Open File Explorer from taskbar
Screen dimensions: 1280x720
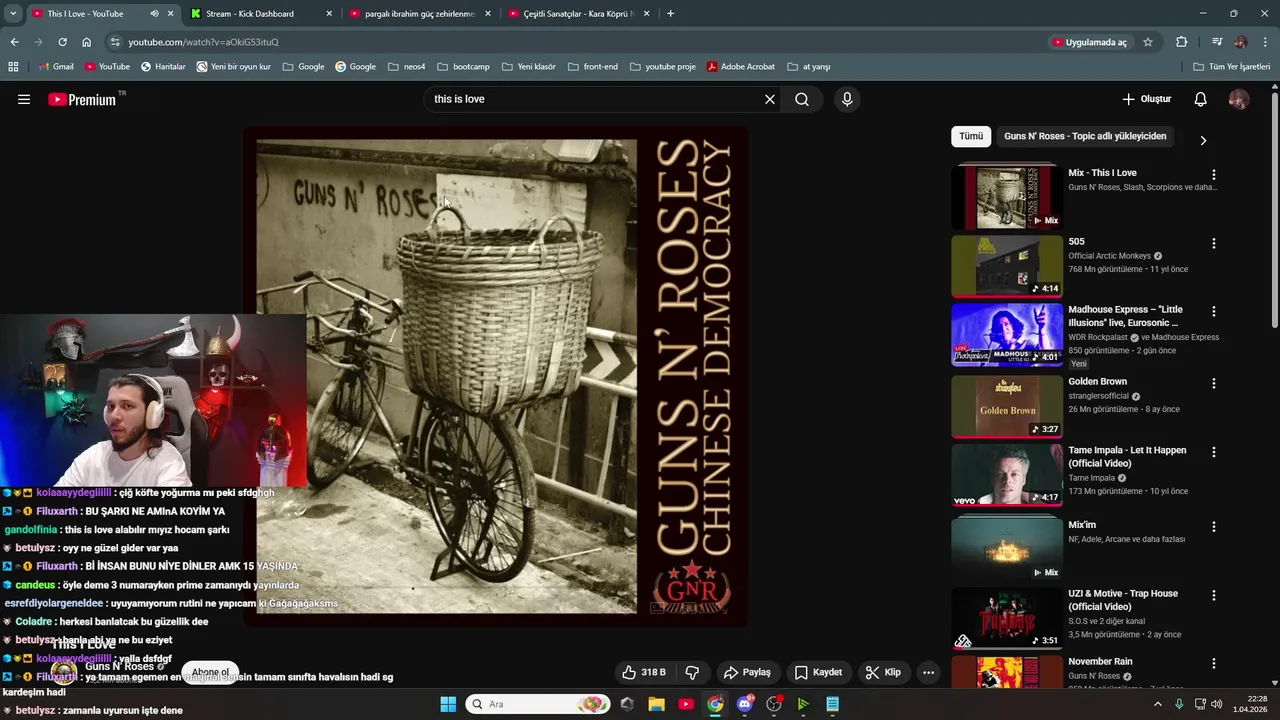(656, 704)
